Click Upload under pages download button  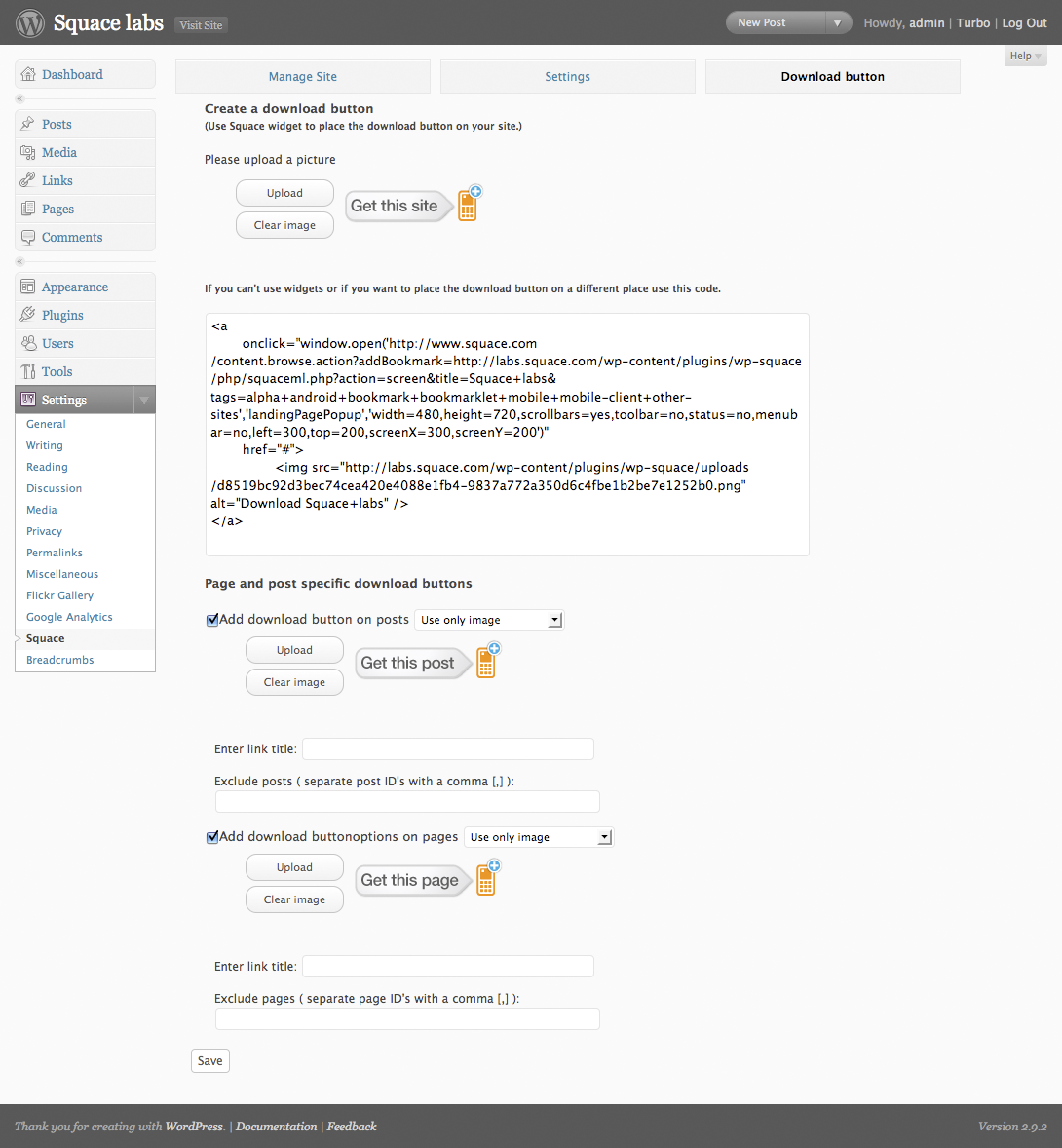294,867
